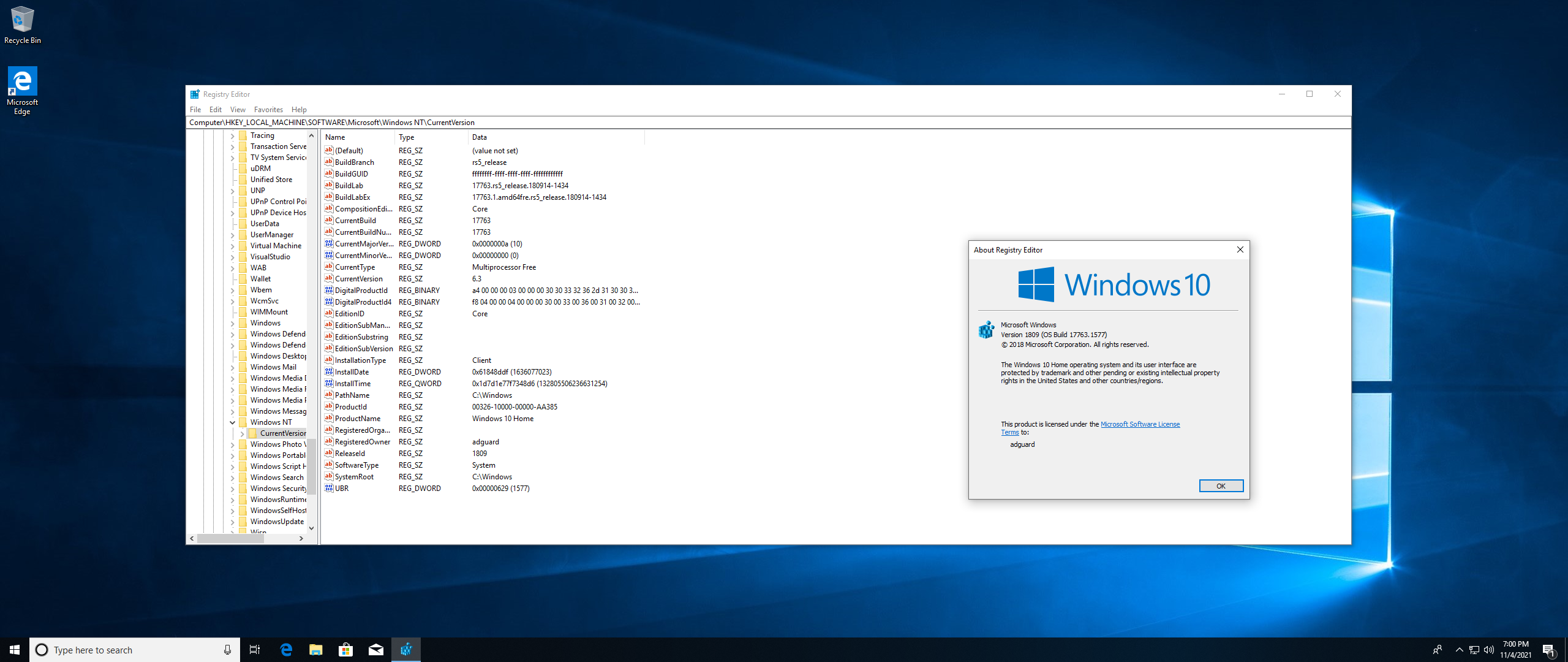Select the CurrentMajorVer DWORD value icon

pos(329,243)
